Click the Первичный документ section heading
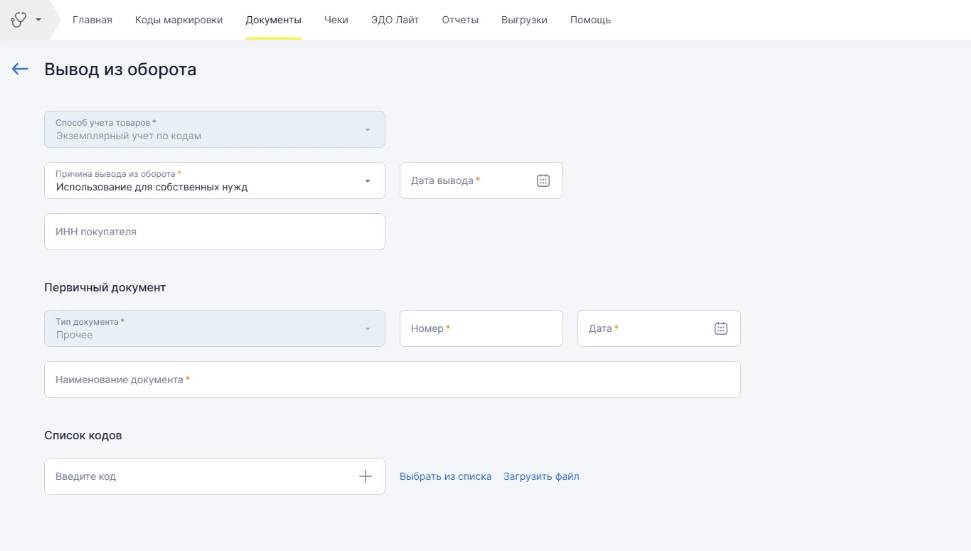The height and width of the screenshot is (551, 971). [x=105, y=287]
